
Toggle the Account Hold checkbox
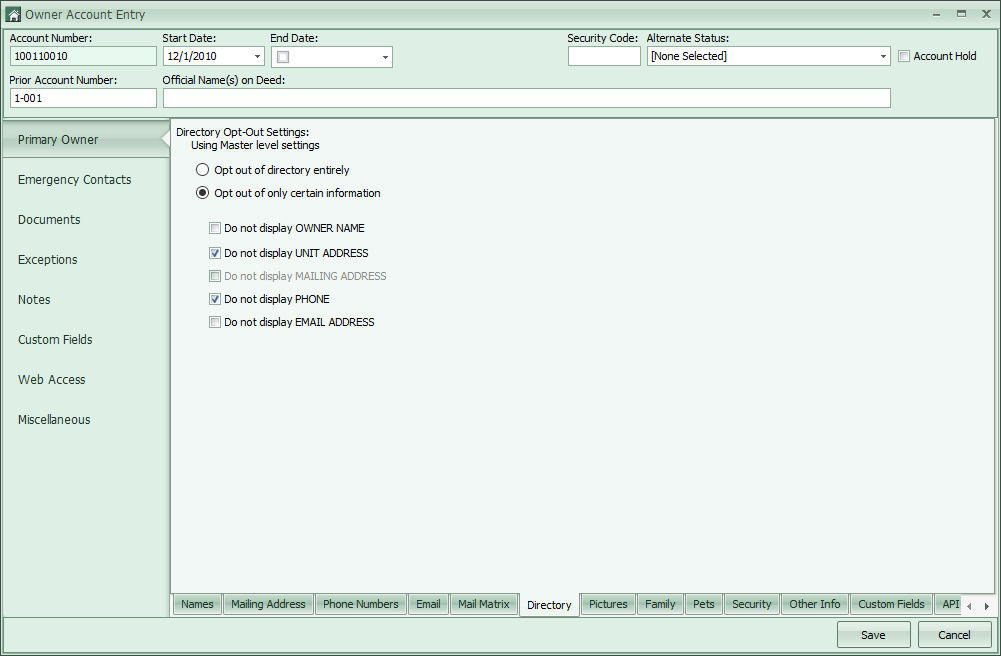[x=904, y=56]
